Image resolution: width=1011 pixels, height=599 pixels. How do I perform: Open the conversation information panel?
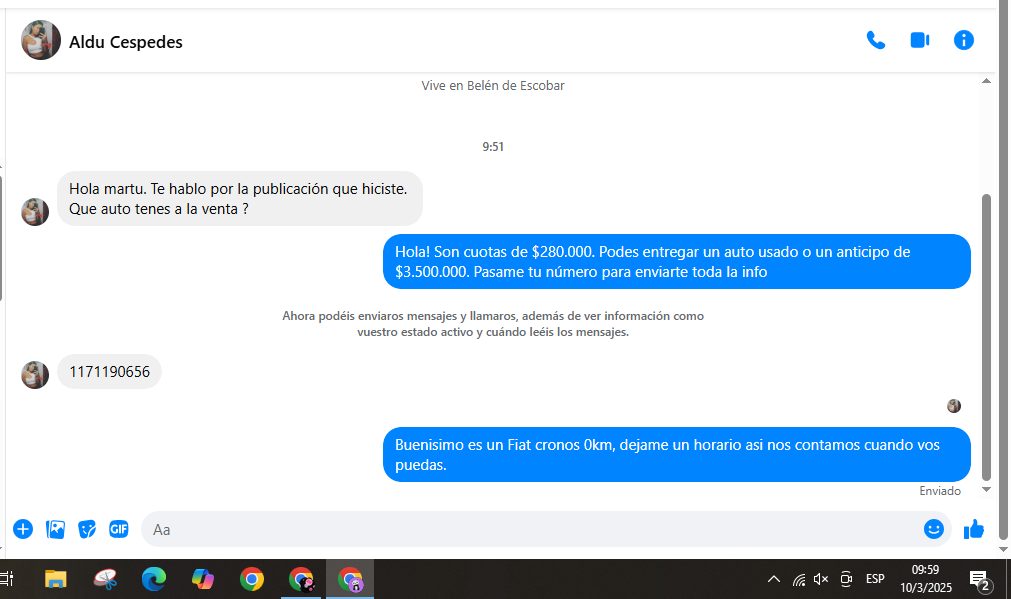963,41
